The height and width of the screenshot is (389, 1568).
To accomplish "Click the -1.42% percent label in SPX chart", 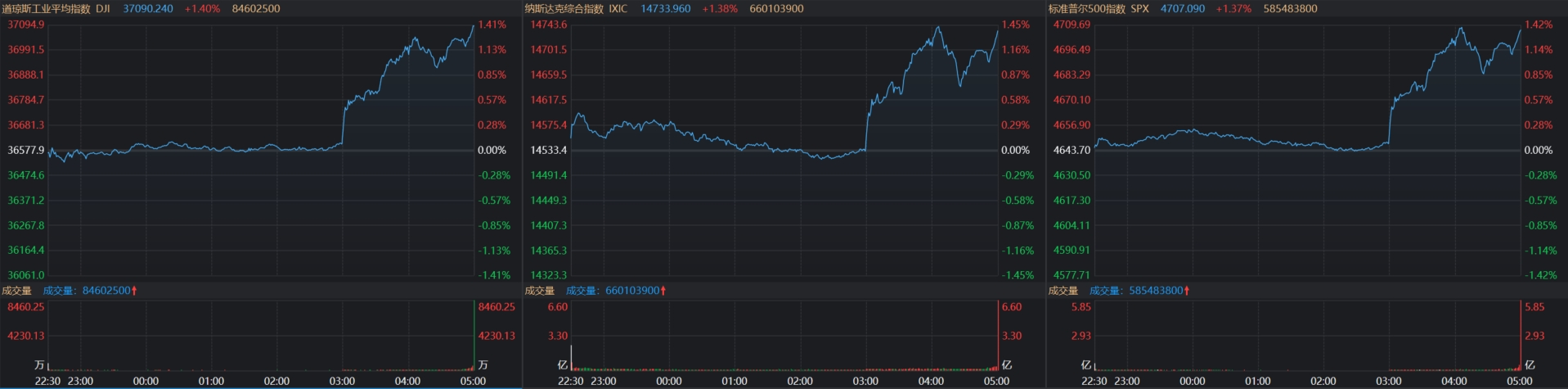I will tap(1540, 275).
